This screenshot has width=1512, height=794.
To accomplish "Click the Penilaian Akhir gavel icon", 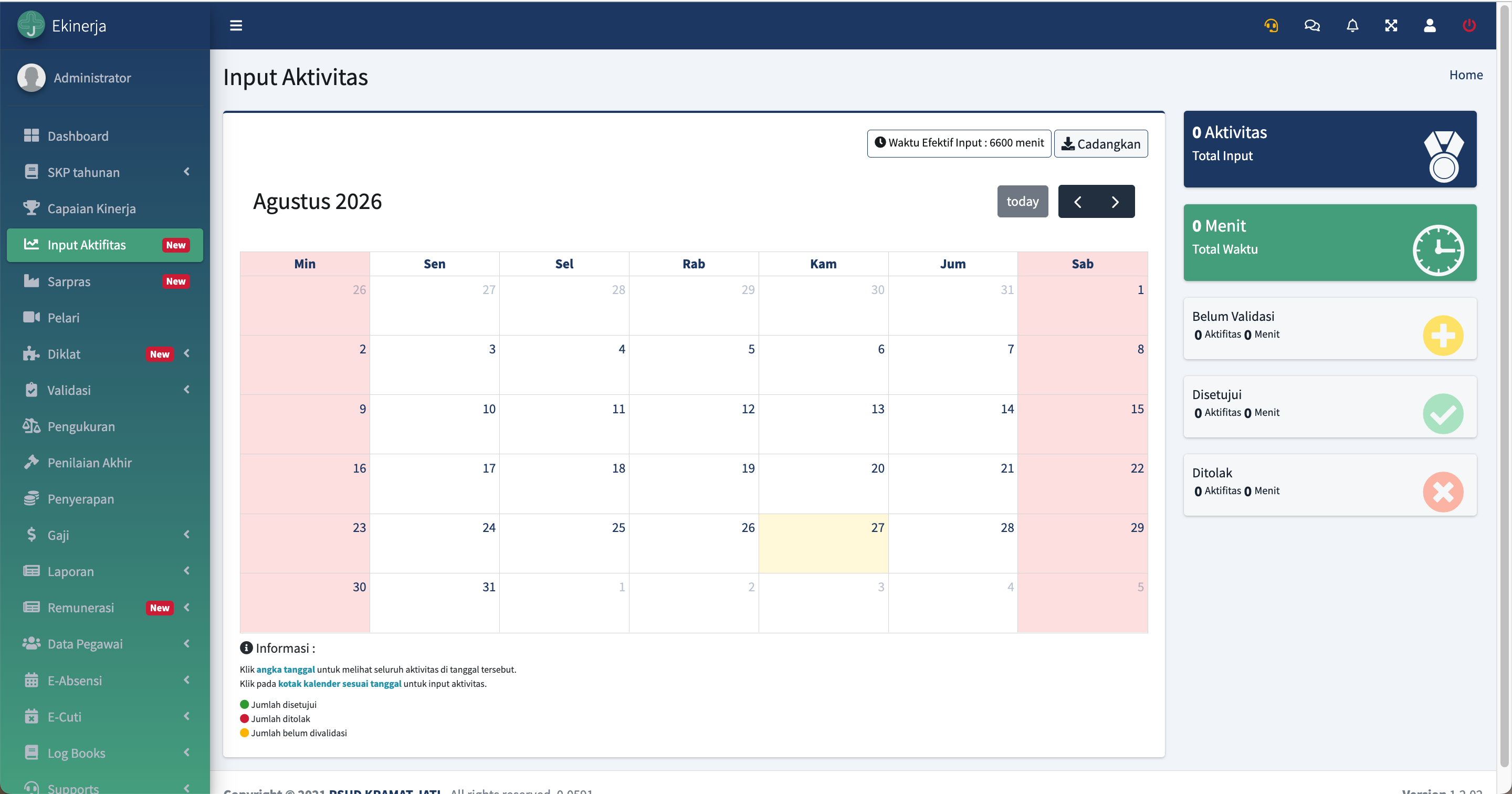I will 31,462.
